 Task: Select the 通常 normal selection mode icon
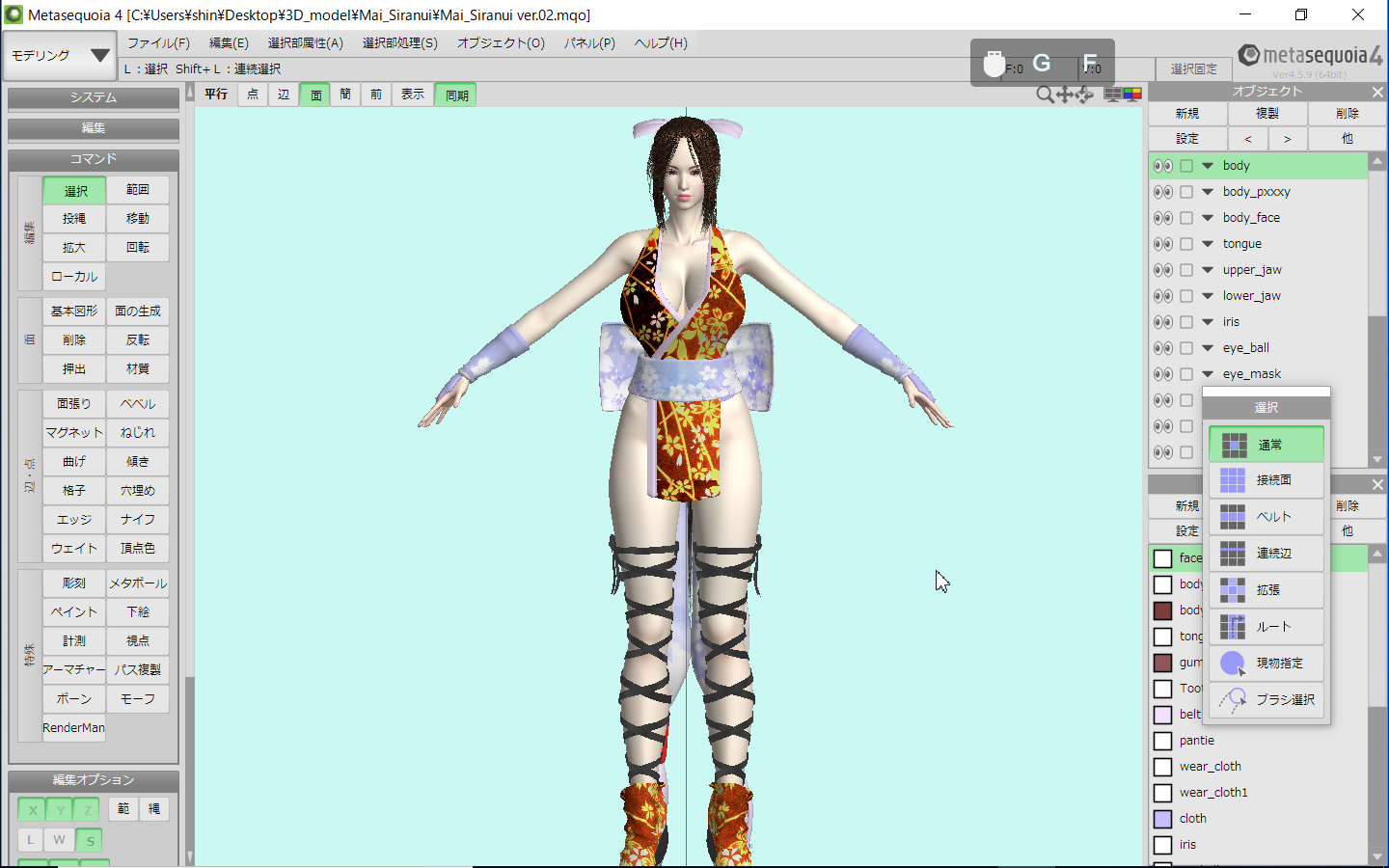click(1234, 445)
